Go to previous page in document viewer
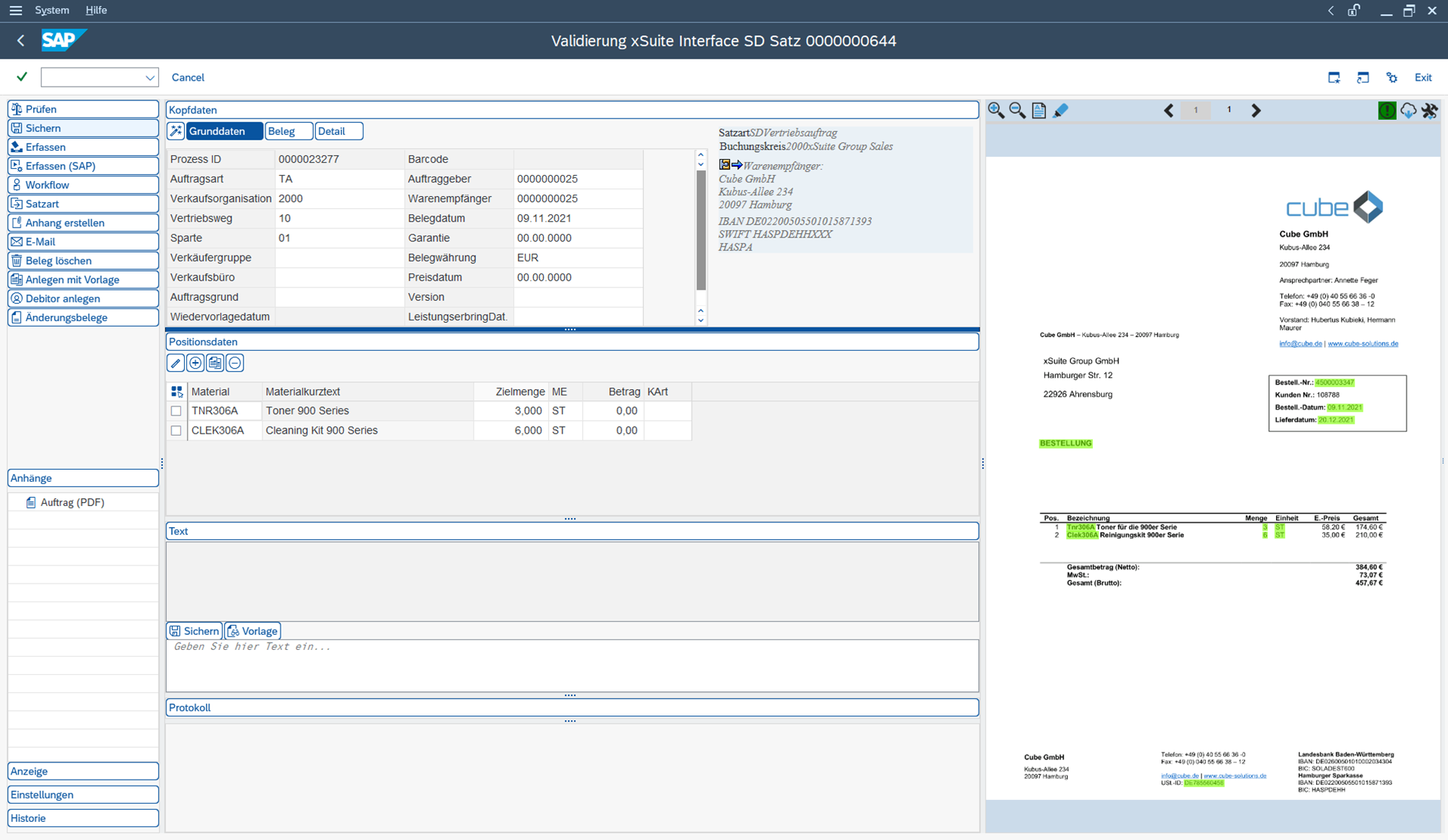 (x=1168, y=111)
